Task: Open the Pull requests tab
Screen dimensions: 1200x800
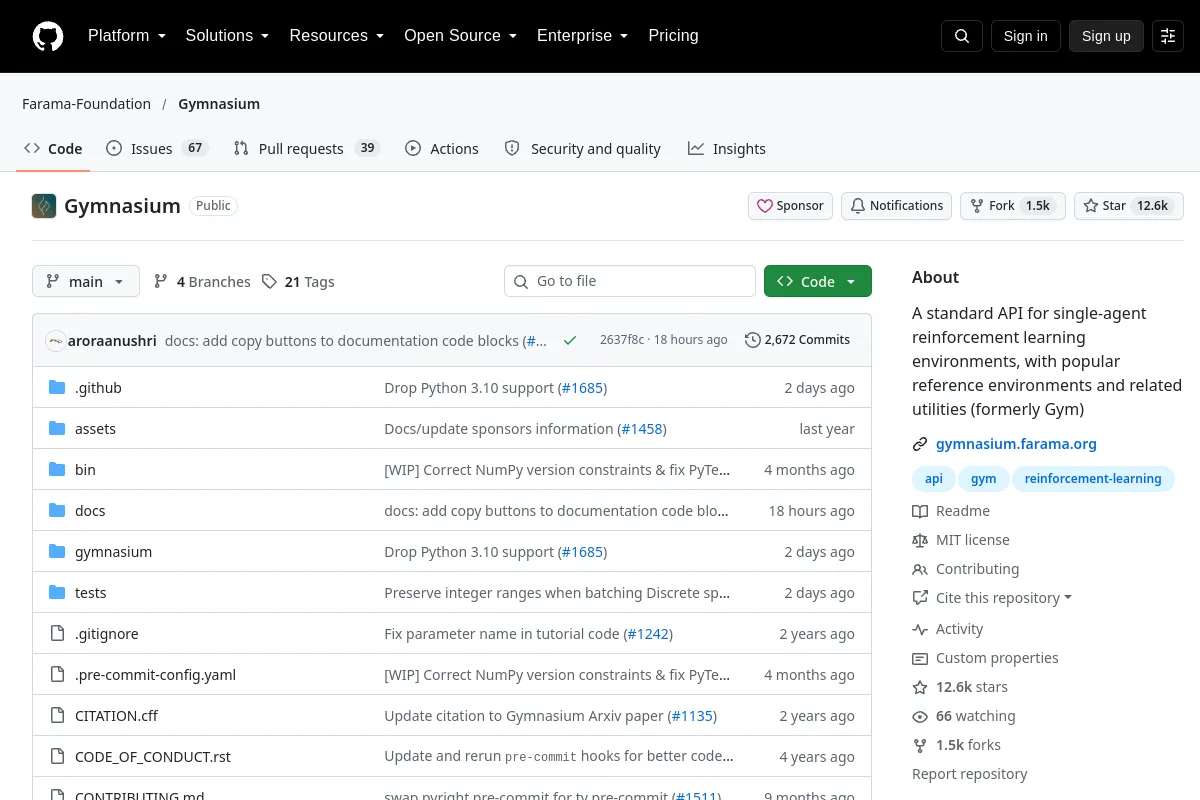Action: pyautogui.click(x=307, y=148)
